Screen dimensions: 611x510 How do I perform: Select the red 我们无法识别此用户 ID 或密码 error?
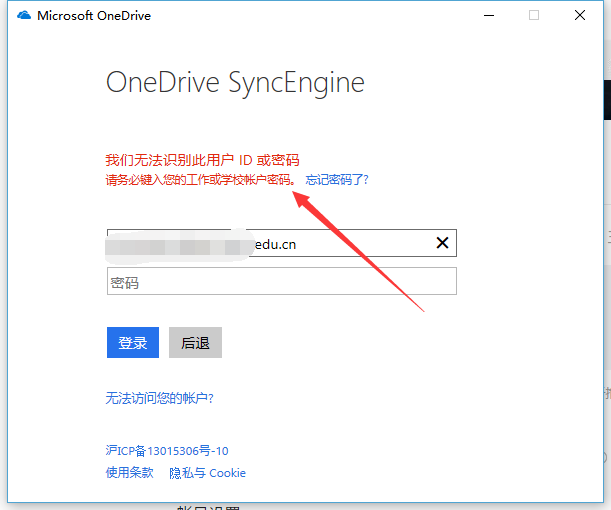[x=202, y=160]
